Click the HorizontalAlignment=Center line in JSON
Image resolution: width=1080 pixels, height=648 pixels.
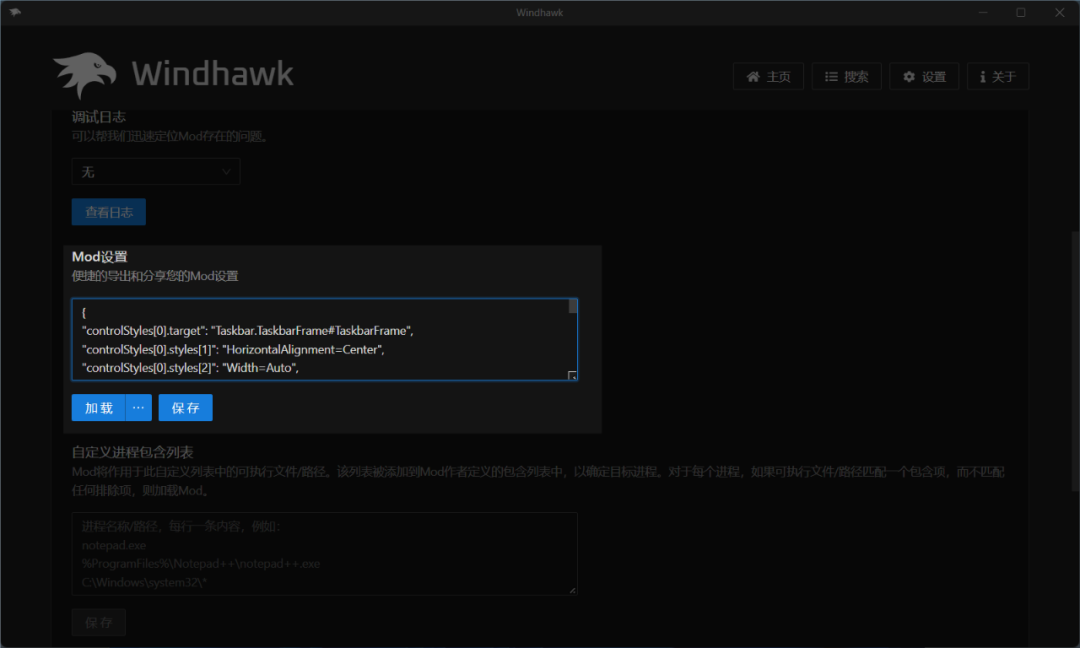[x=233, y=349]
